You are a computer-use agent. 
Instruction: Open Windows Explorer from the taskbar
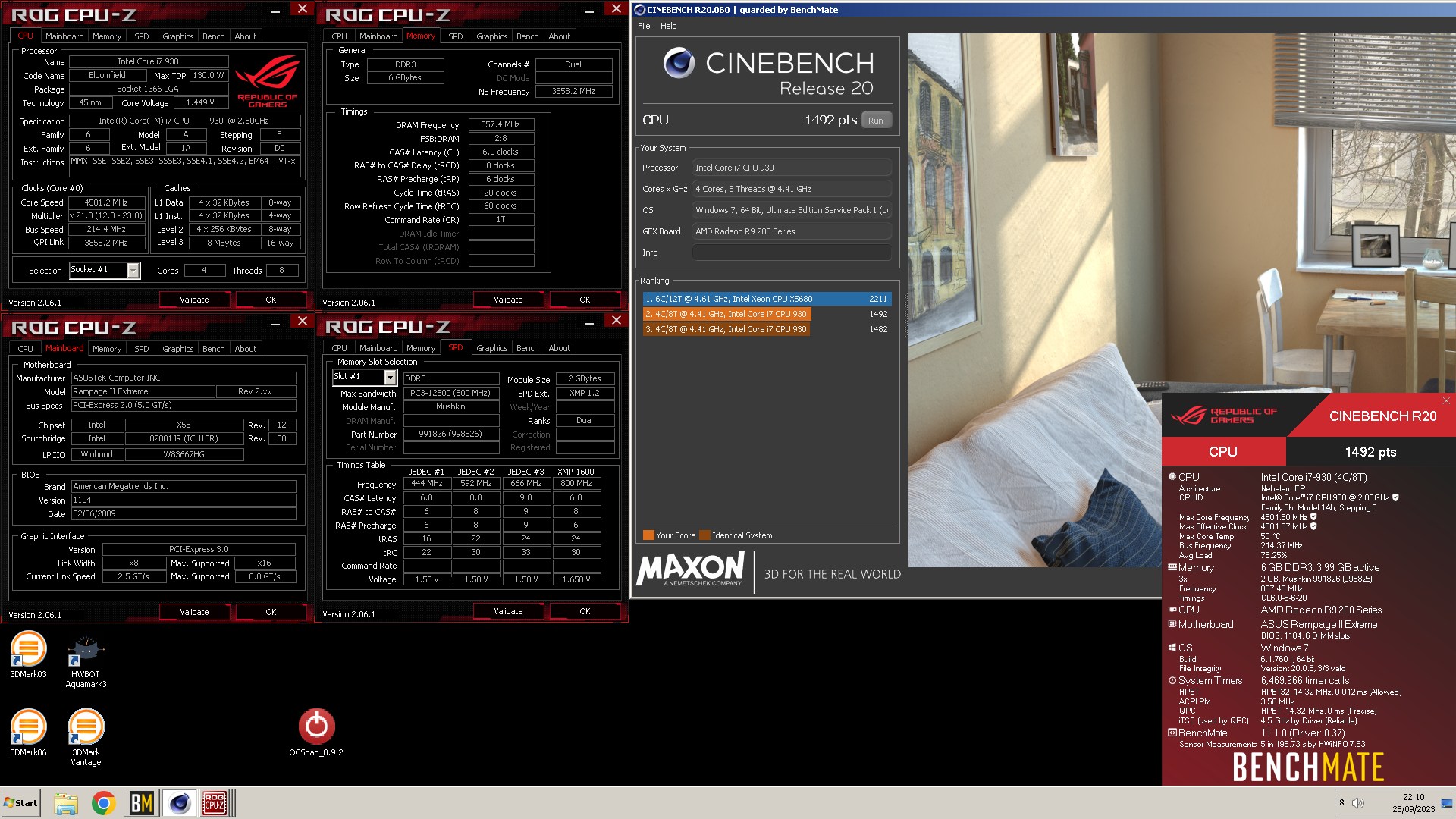(x=66, y=803)
